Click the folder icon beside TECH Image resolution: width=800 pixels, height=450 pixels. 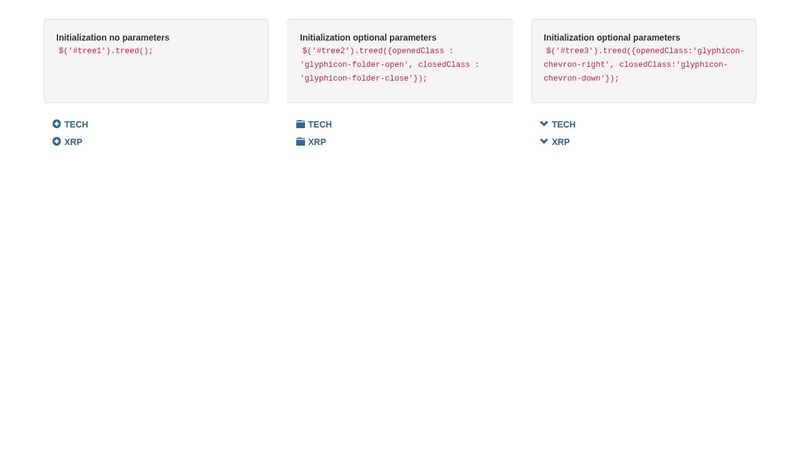pyautogui.click(x=301, y=124)
